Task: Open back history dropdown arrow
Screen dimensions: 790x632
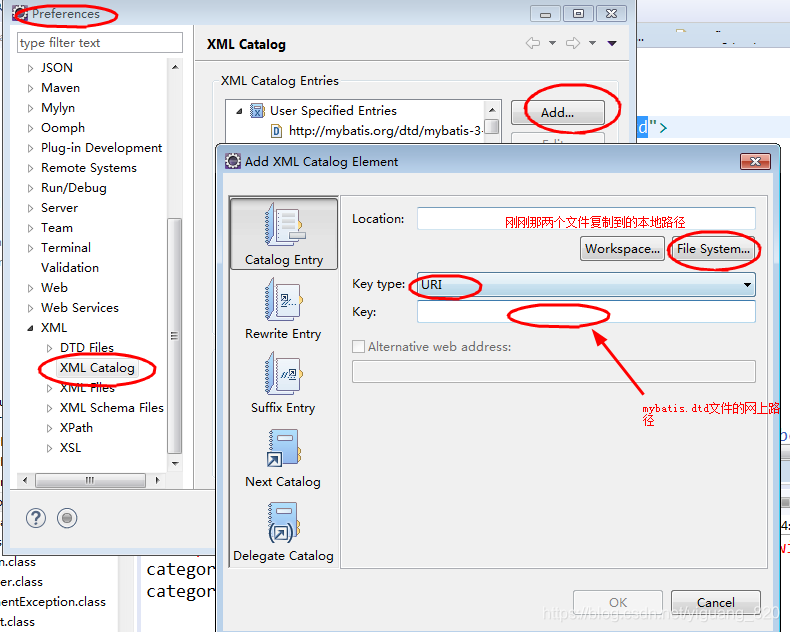Action: [552, 43]
